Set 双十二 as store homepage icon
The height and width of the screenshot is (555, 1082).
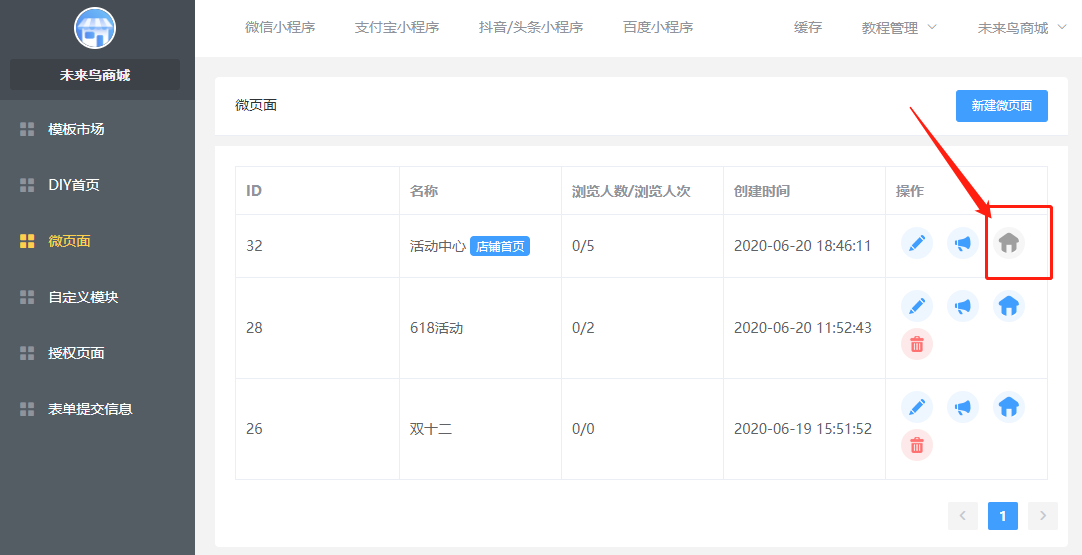click(1009, 407)
